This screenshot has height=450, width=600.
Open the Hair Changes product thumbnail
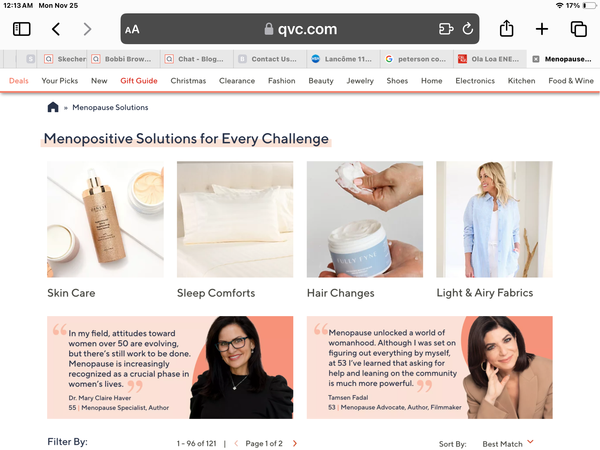tap(365, 219)
